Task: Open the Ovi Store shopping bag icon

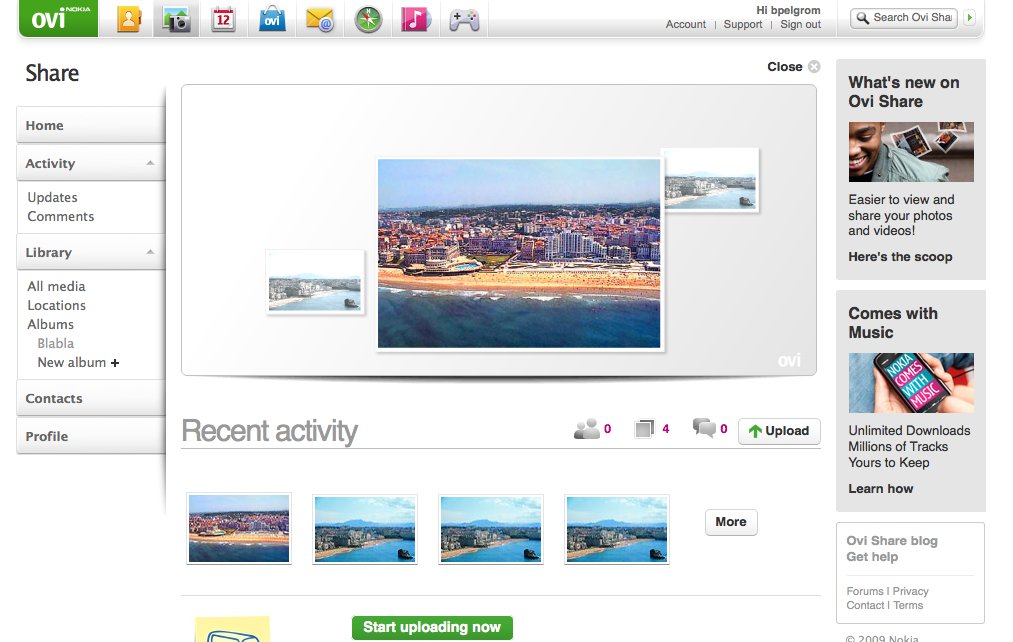Action: coord(272,19)
